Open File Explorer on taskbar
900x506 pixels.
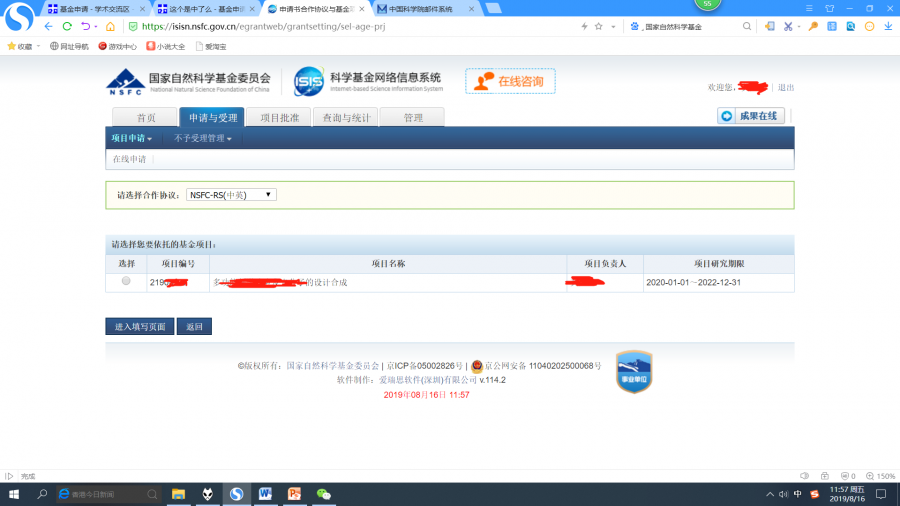[x=179, y=494]
